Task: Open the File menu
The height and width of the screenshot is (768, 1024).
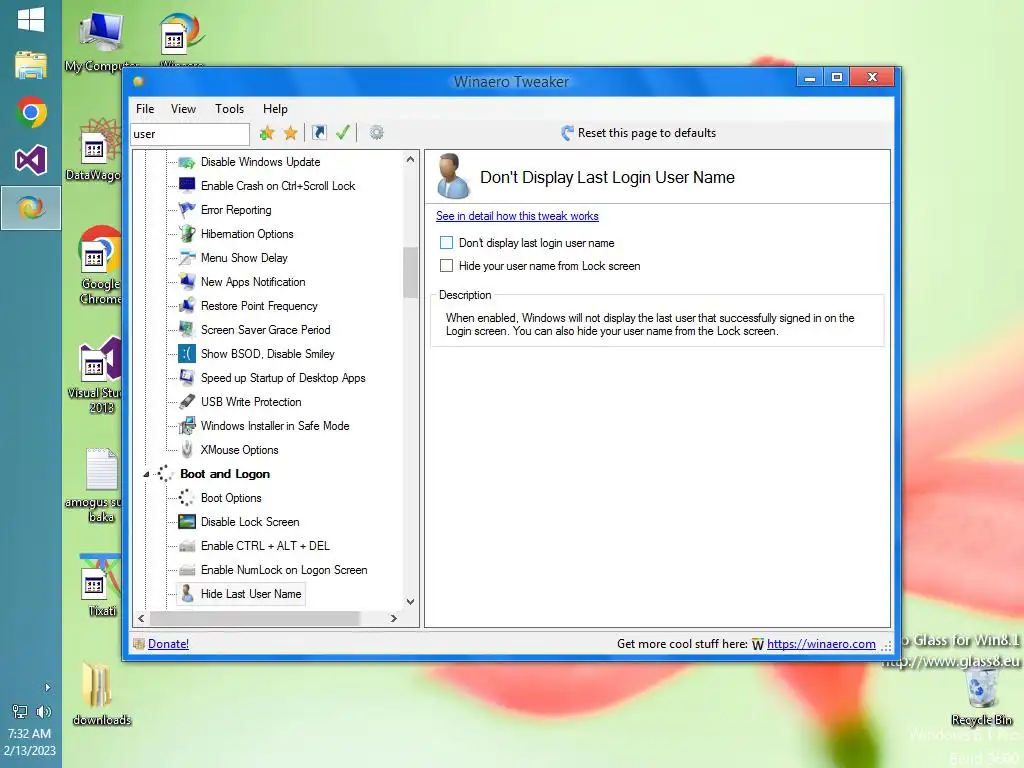Action: tap(145, 109)
